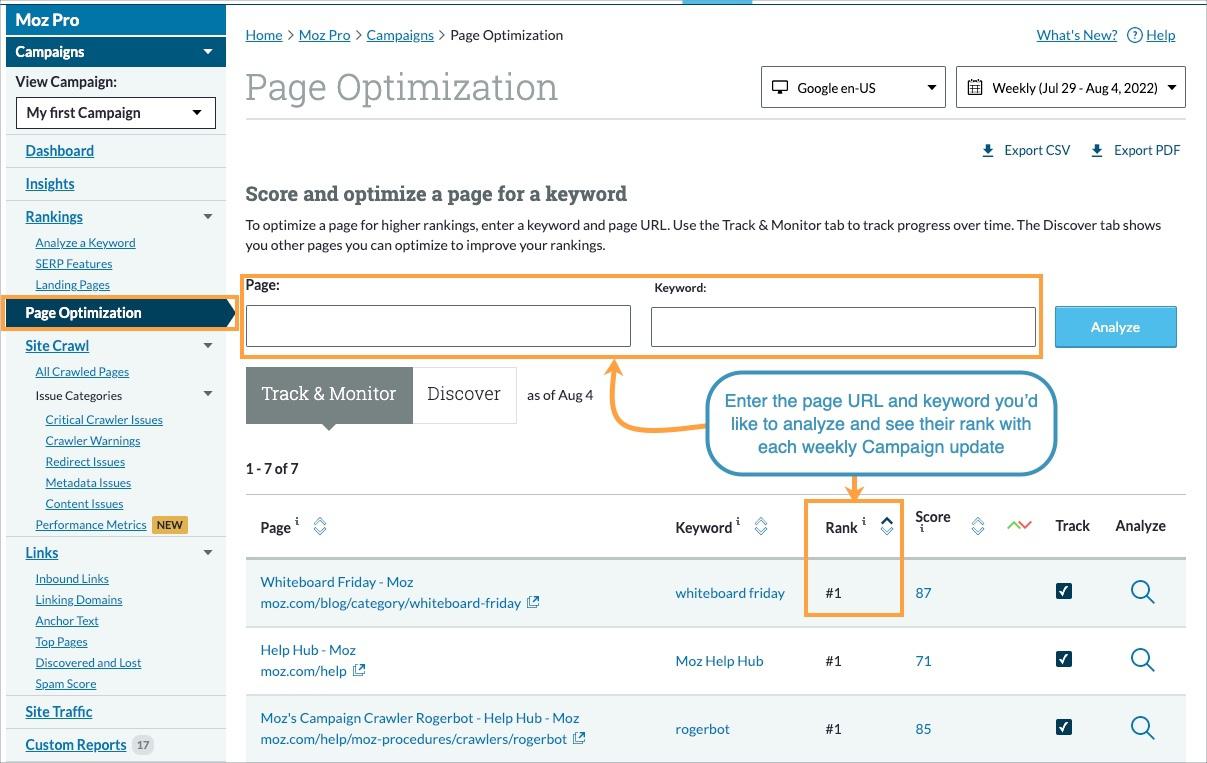
Task: Click the Analyze magnifier for the rogerbot row
Action: (1142, 728)
